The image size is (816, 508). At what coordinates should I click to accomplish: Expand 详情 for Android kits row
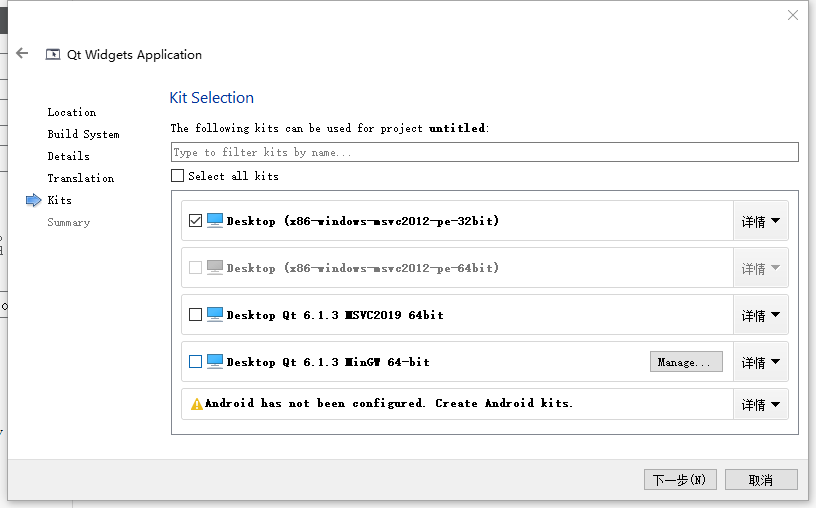coord(760,404)
